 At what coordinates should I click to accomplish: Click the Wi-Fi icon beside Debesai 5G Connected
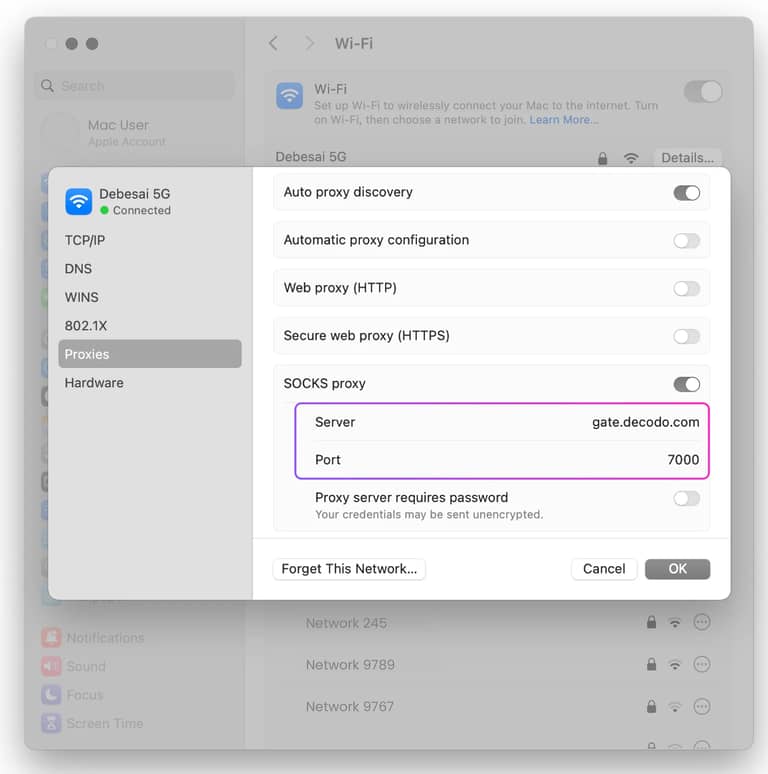(x=78, y=201)
